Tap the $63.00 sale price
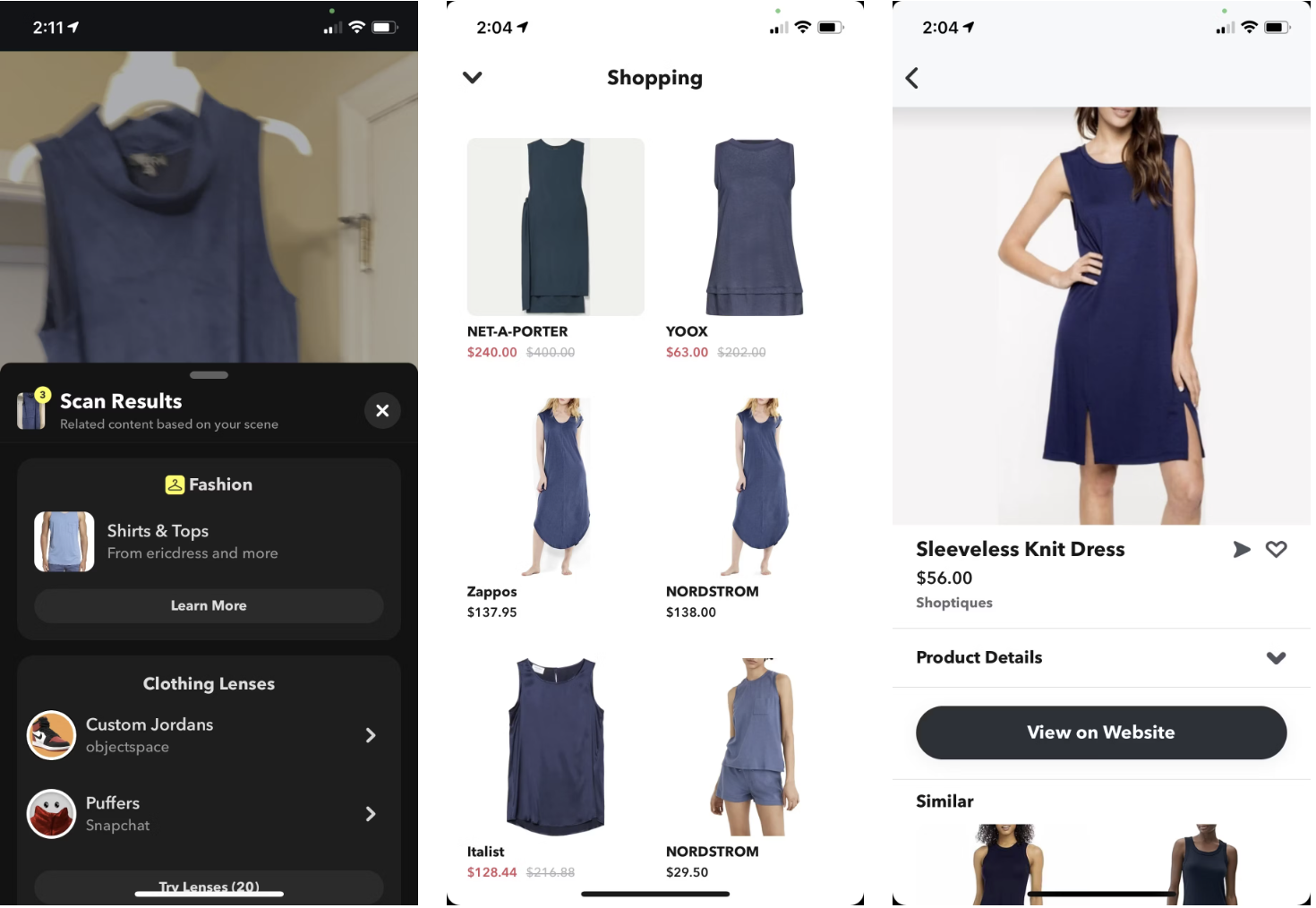Screen dimensions: 1316x908 point(687,353)
